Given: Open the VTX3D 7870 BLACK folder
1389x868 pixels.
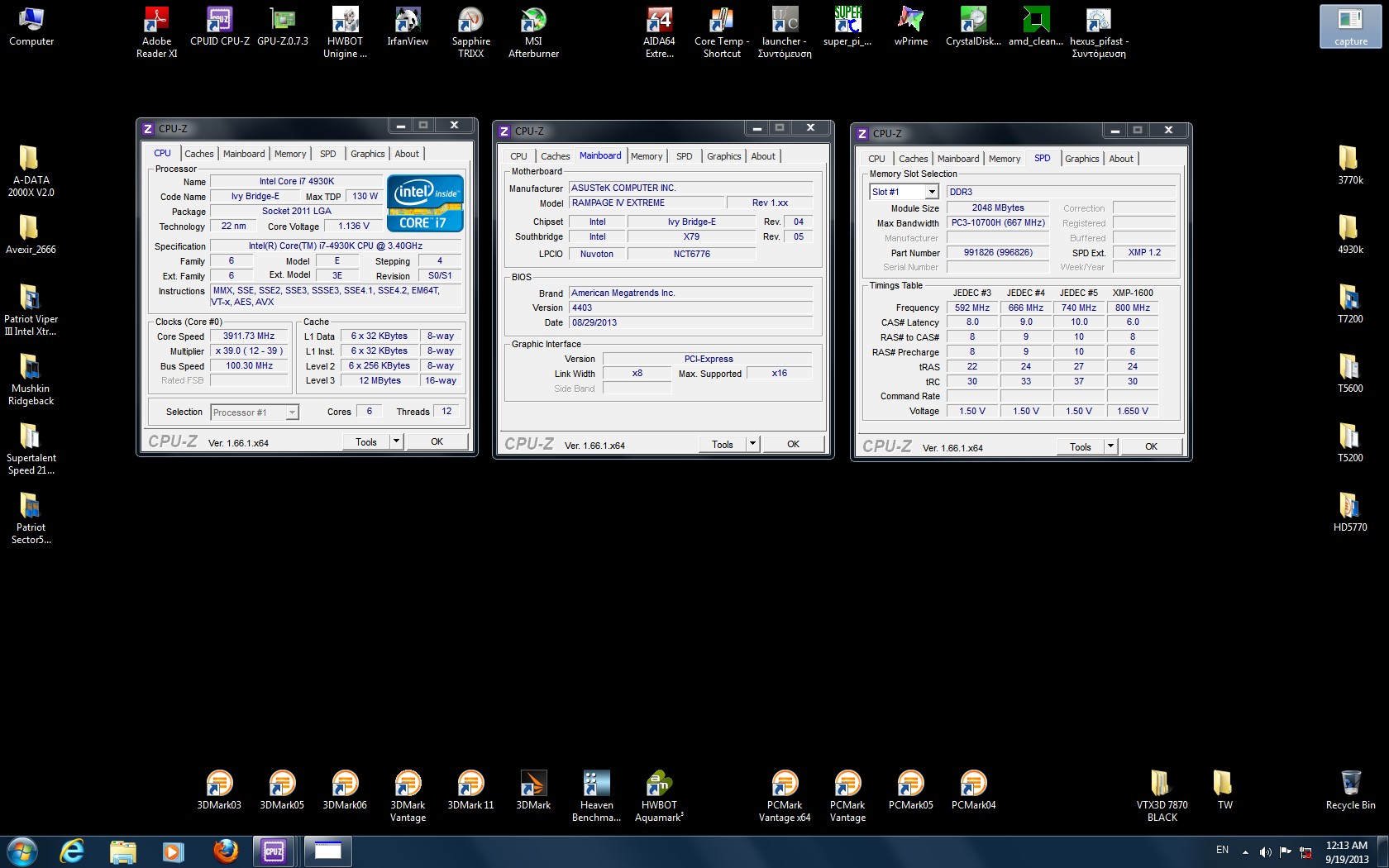Looking at the screenshot, I should pos(1162,796).
